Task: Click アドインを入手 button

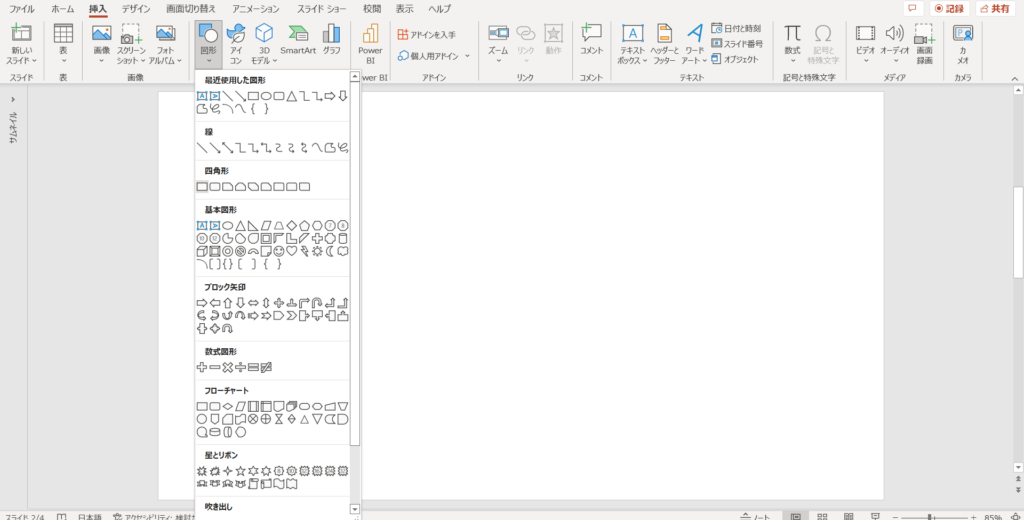Action: click(x=427, y=35)
